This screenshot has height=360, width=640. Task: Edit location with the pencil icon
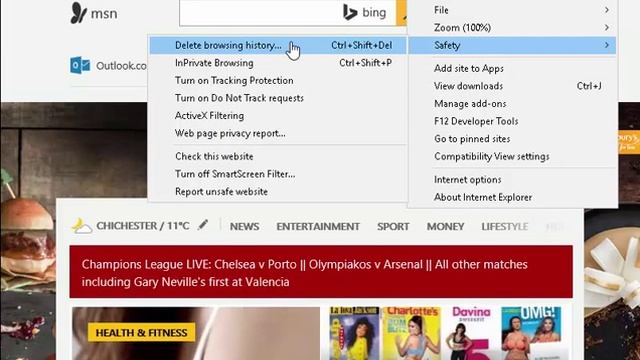tap(203, 224)
